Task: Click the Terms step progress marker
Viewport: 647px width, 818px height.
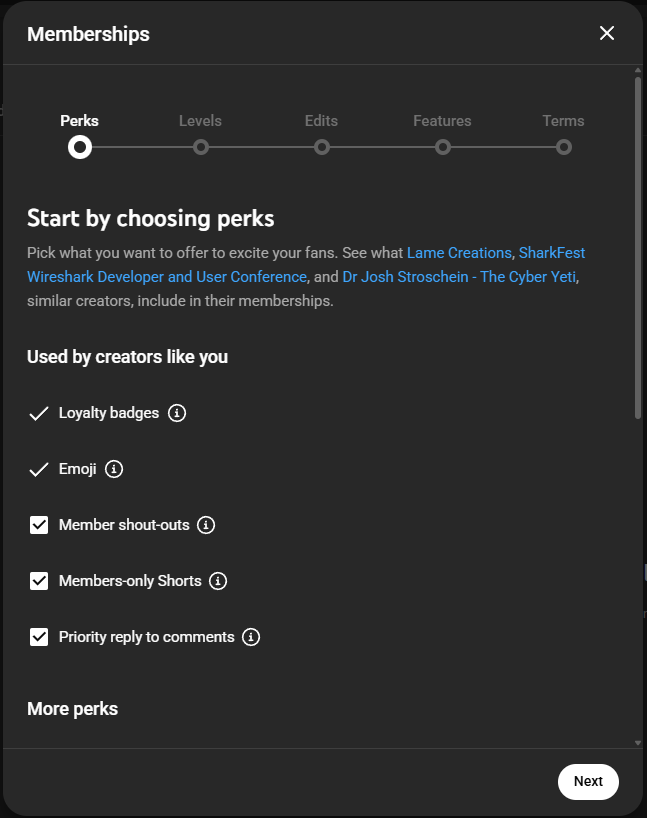Action: (x=563, y=147)
